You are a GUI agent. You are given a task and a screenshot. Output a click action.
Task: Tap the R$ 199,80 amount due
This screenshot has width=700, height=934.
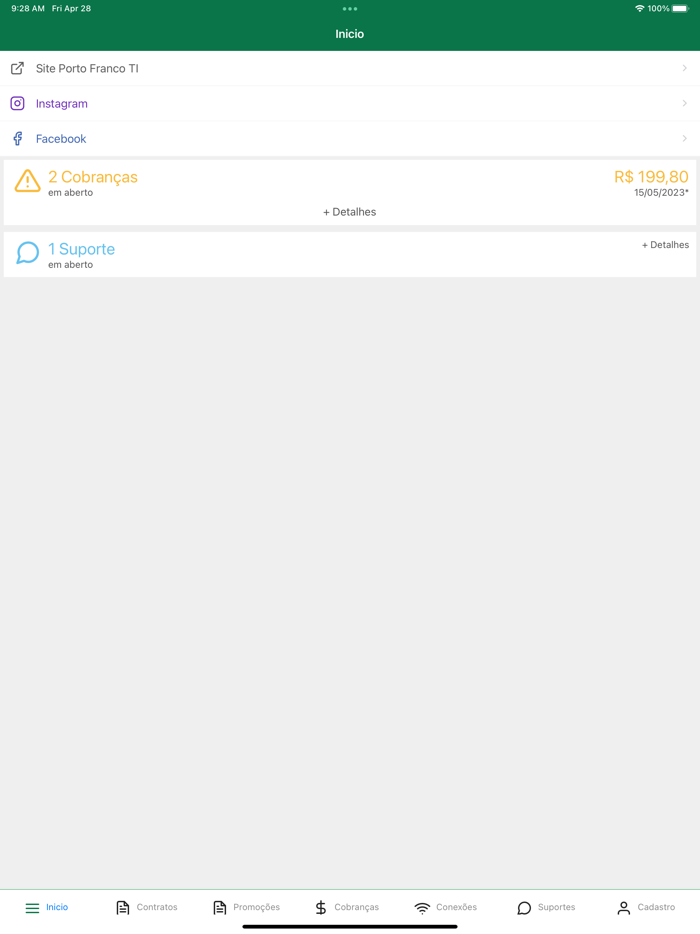point(651,177)
